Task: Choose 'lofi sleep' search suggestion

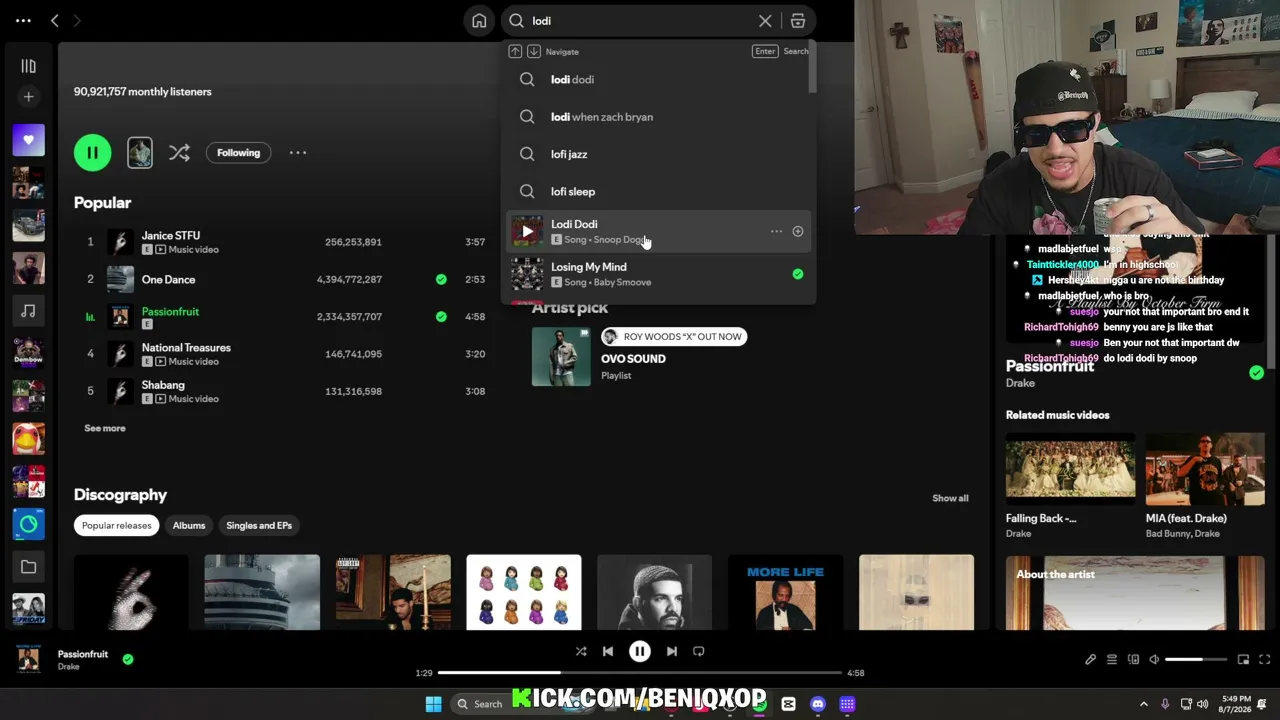Action: click(658, 191)
